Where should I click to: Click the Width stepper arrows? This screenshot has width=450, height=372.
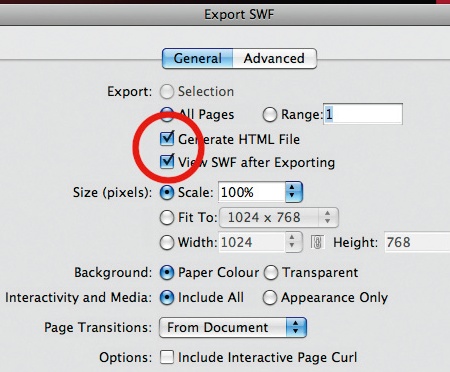tap(293, 242)
